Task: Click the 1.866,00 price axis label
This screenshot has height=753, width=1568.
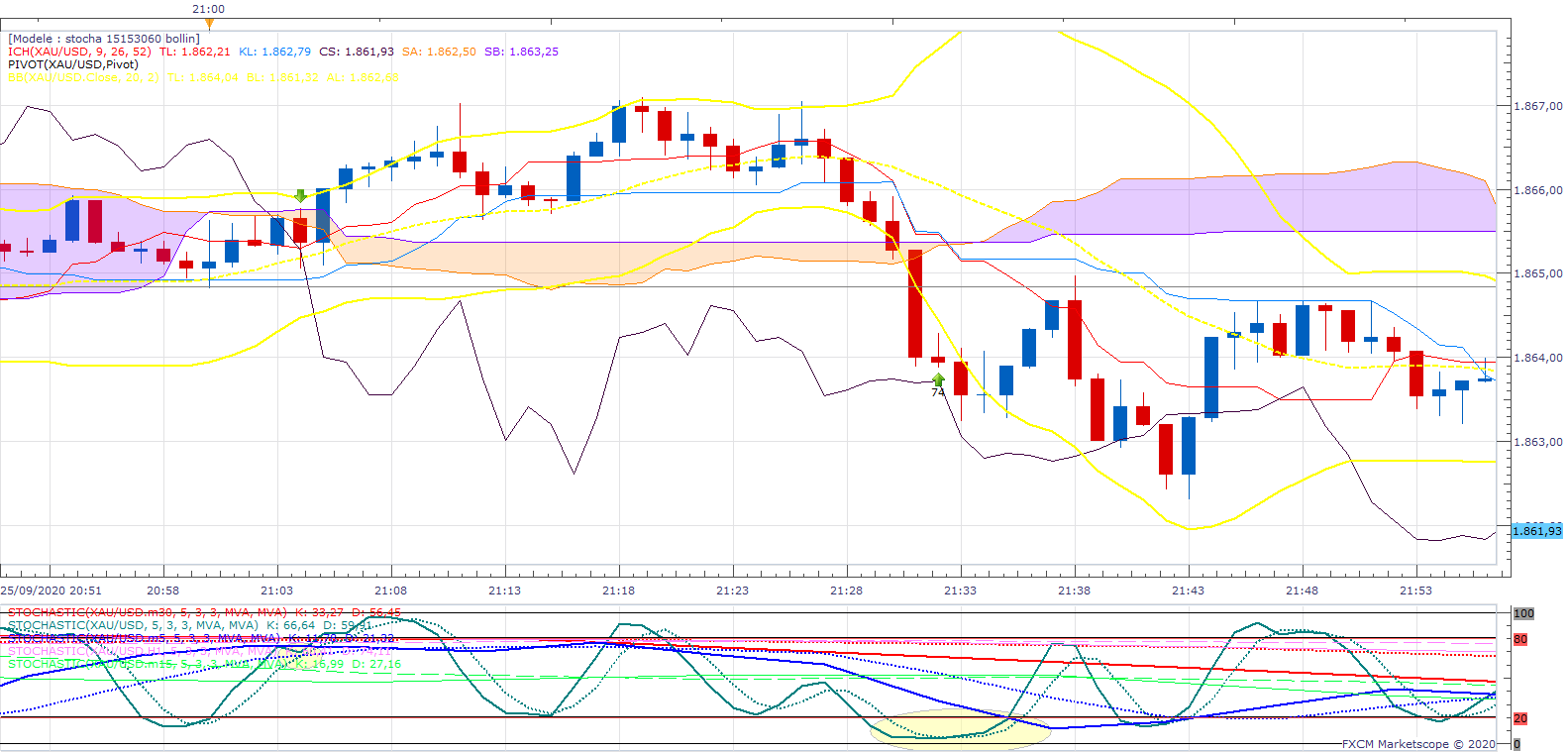Action: [1538, 190]
